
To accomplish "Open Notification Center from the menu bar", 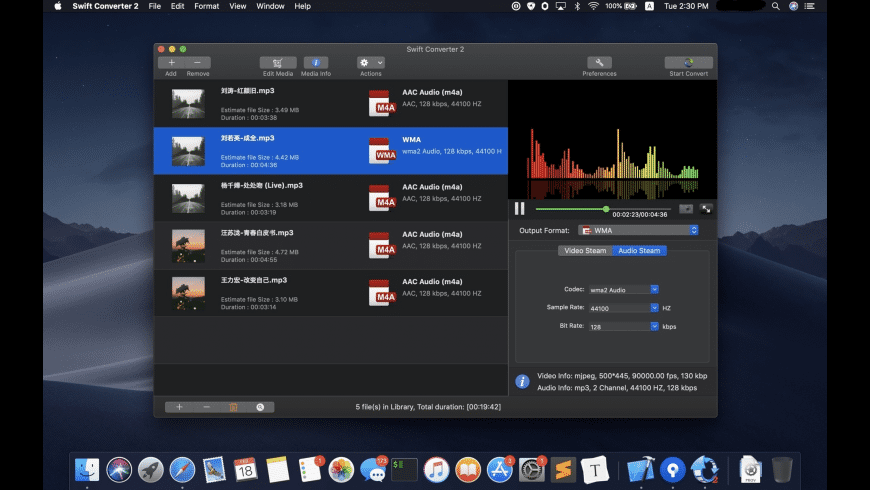I will tap(810, 6).
